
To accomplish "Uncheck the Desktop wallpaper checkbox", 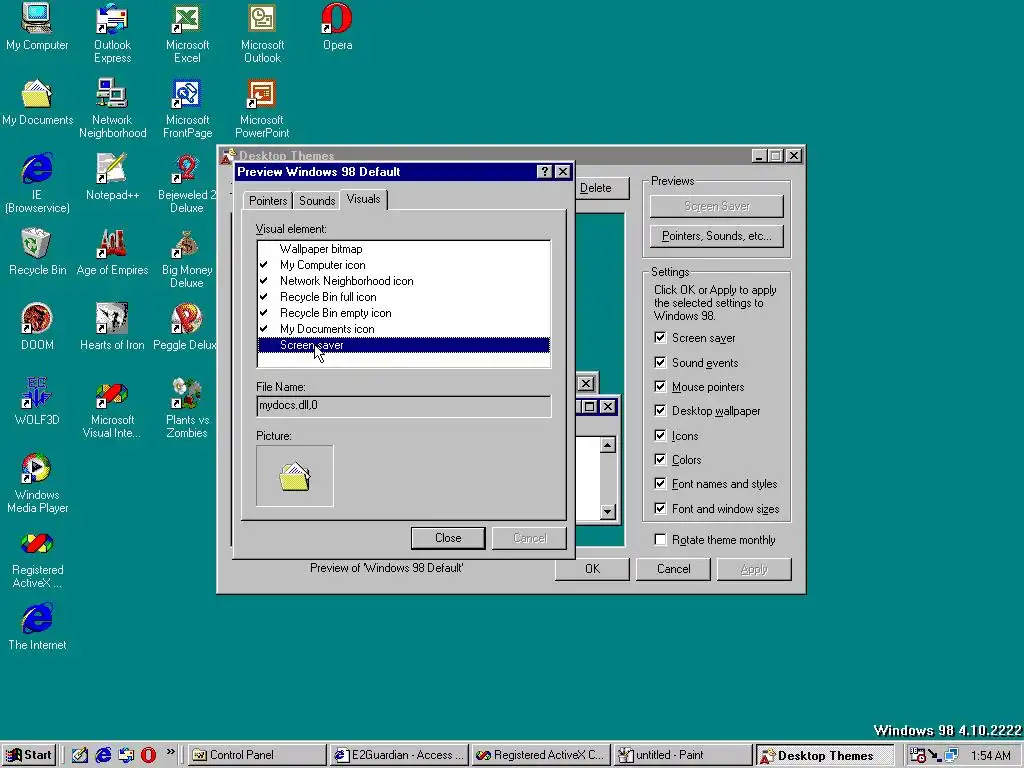I will pyautogui.click(x=660, y=411).
